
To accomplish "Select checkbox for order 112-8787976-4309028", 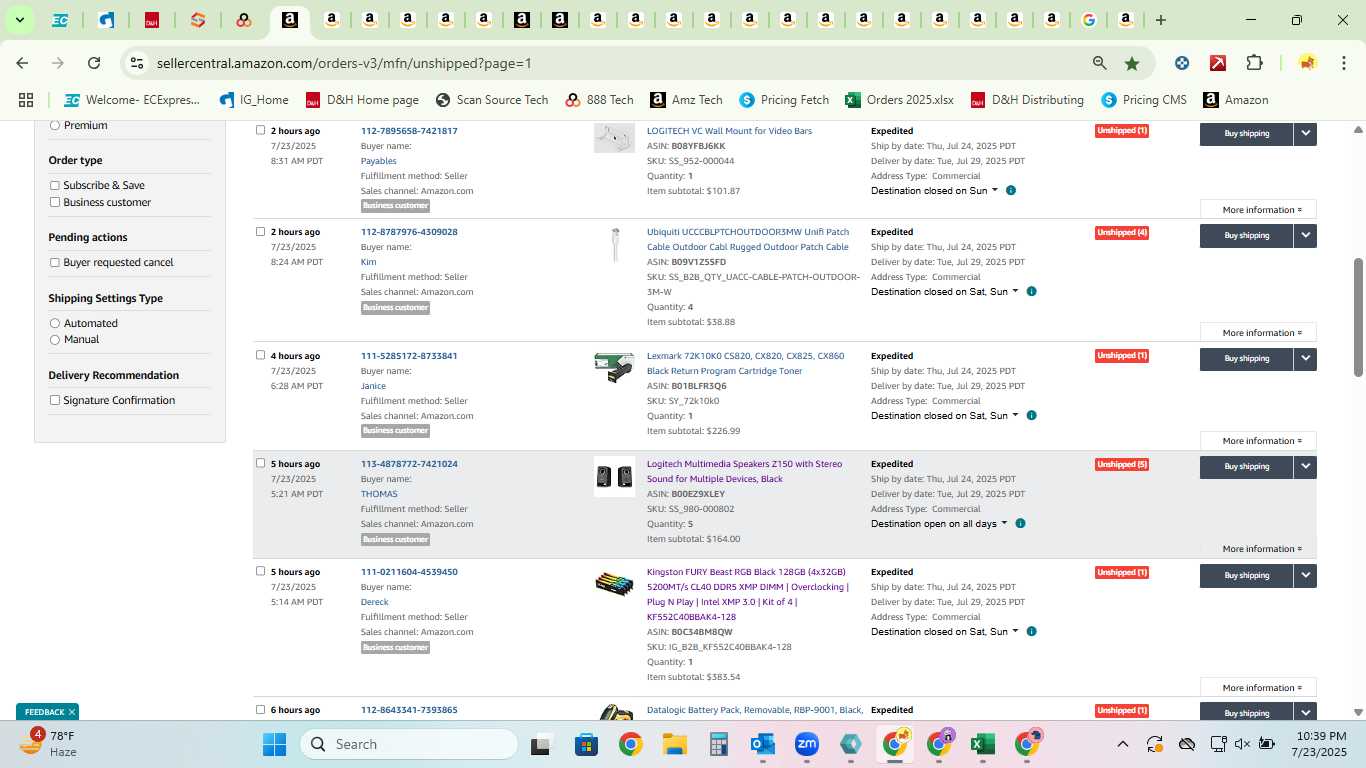I will (261, 231).
